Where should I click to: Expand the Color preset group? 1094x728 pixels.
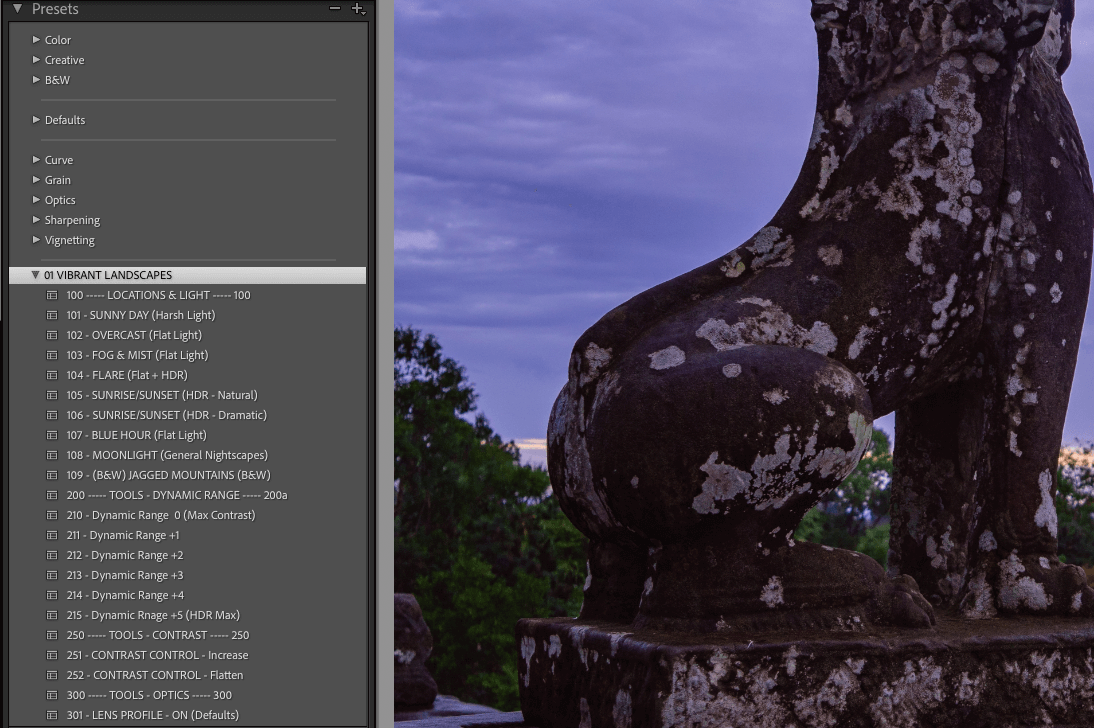pos(37,40)
